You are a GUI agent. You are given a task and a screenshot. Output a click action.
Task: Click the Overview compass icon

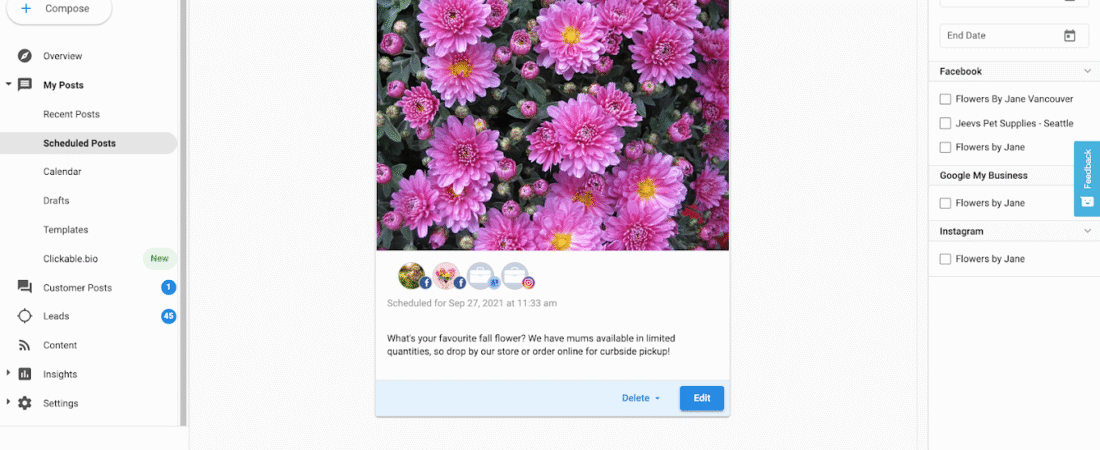[25, 56]
